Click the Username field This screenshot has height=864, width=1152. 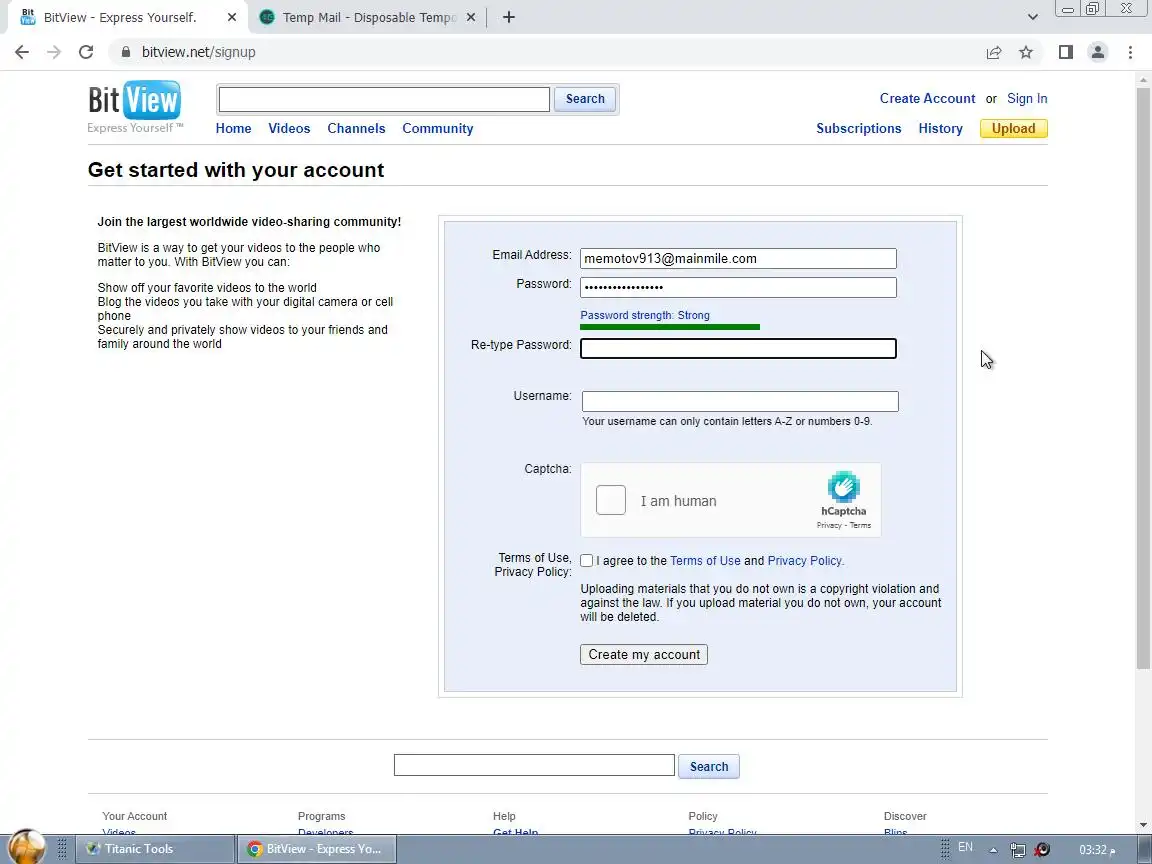(740, 401)
